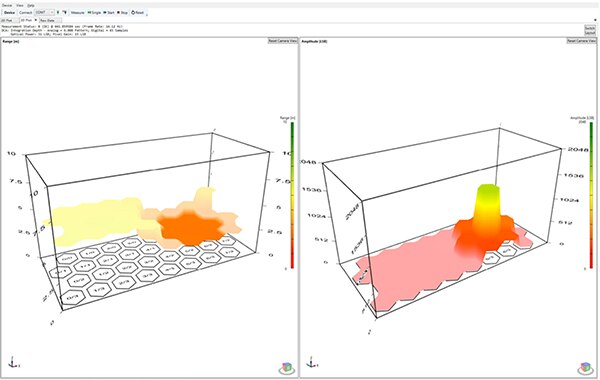Start continuous measurement
The height and width of the screenshot is (380, 600).
pyautogui.click(x=109, y=13)
